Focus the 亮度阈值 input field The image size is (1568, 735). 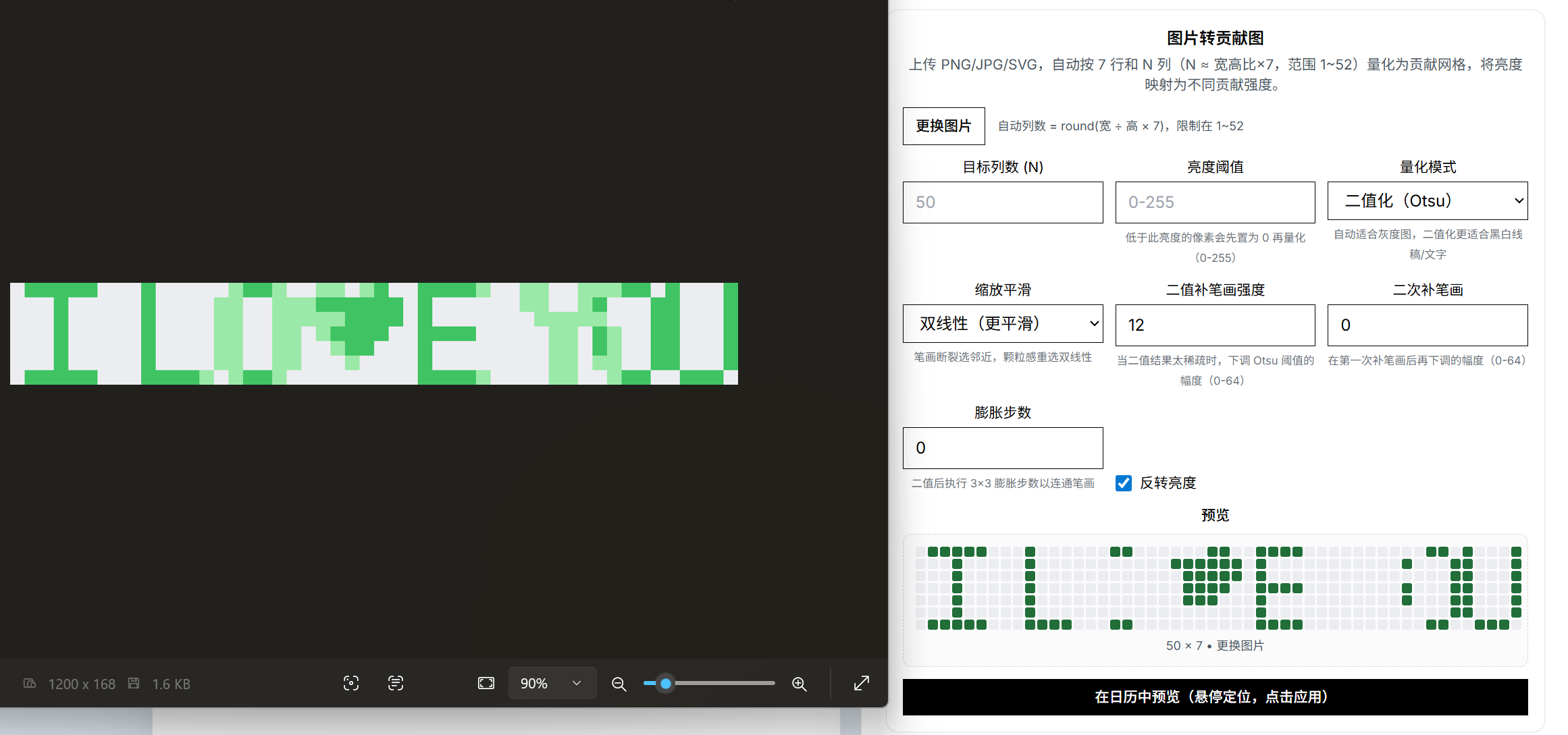coord(1215,202)
